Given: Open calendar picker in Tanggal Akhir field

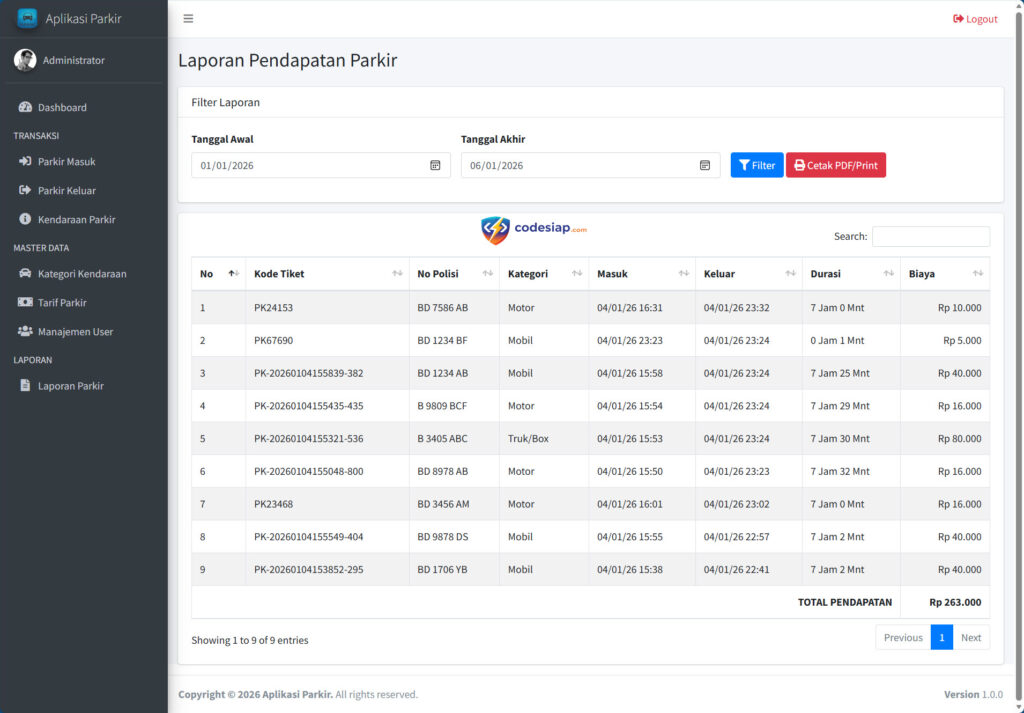Looking at the screenshot, I should [704, 165].
